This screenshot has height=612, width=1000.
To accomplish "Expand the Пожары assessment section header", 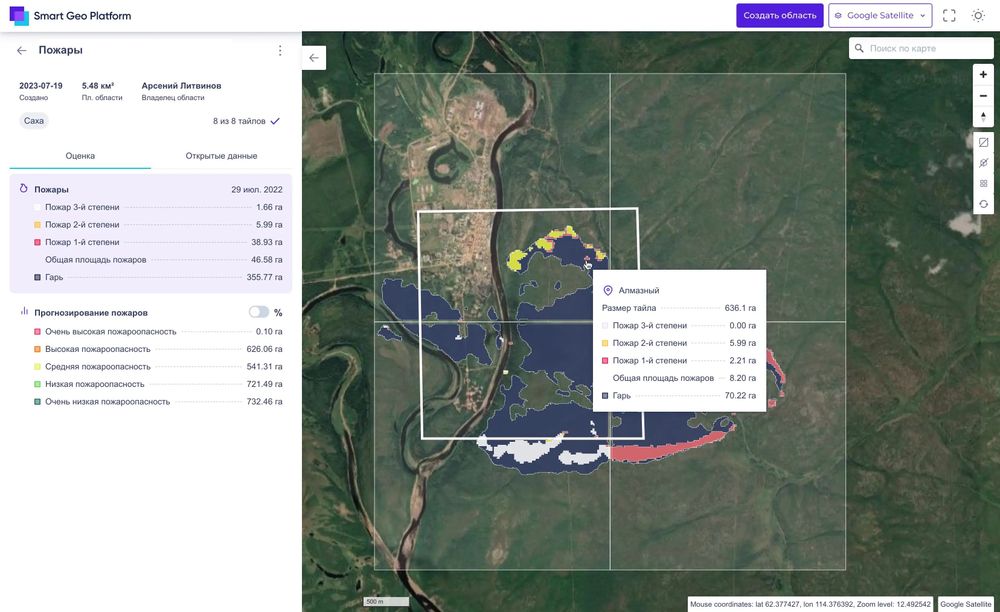I will tap(151, 189).
